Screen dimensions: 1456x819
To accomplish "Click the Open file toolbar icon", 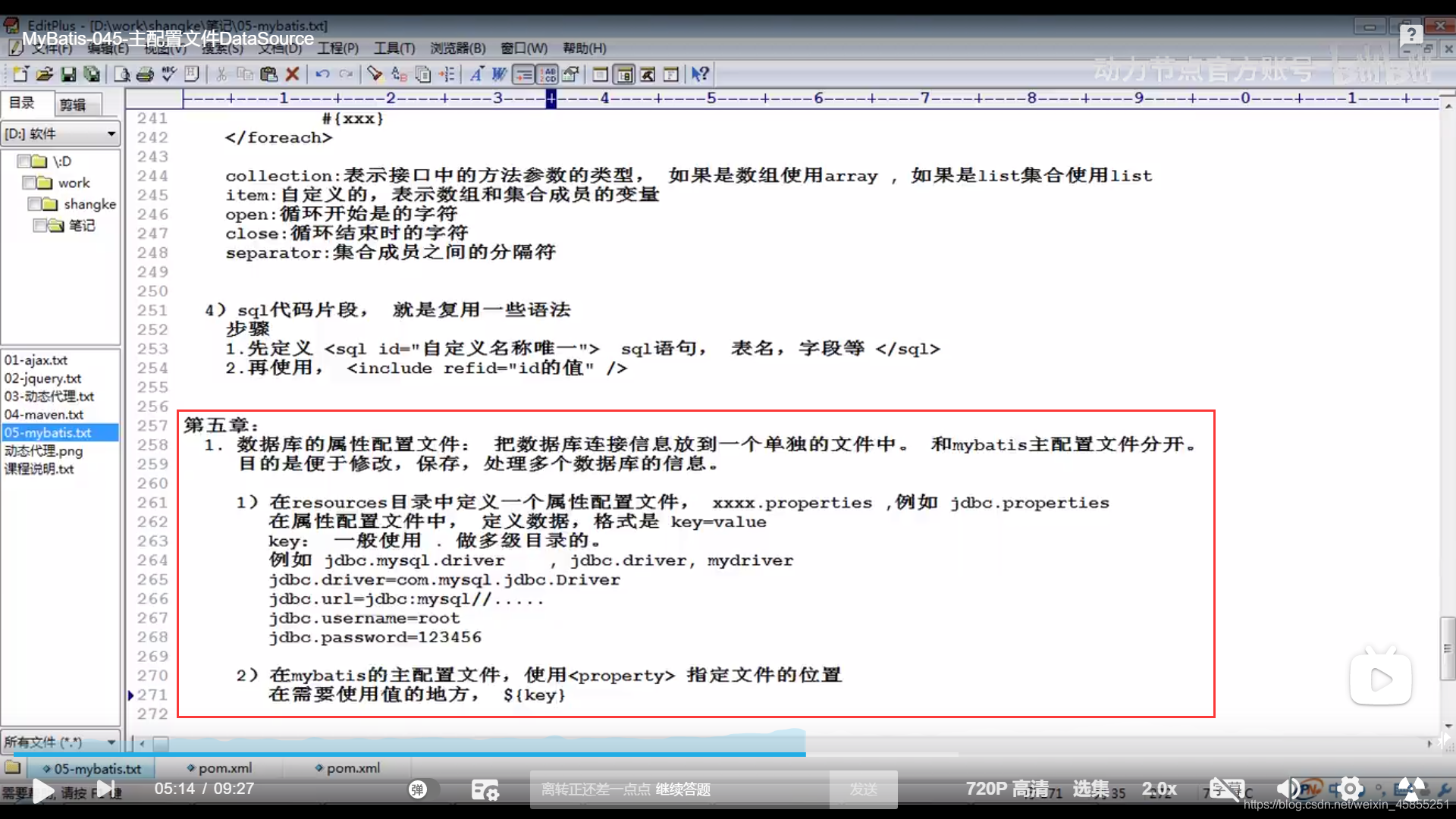I will (44, 74).
